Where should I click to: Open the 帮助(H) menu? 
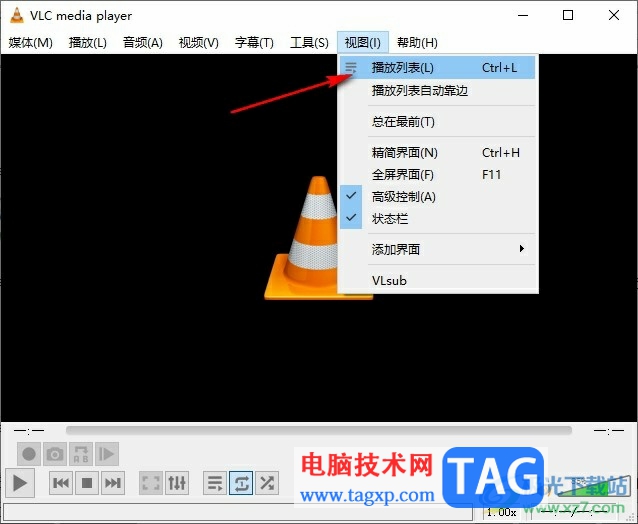tap(417, 42)
